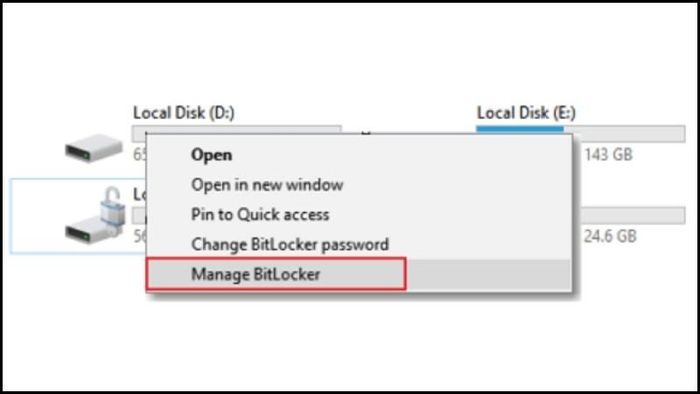The image size is (700, 394).
Task: Click the Local Disk (D:) drive icon
Action: point(93,148)
